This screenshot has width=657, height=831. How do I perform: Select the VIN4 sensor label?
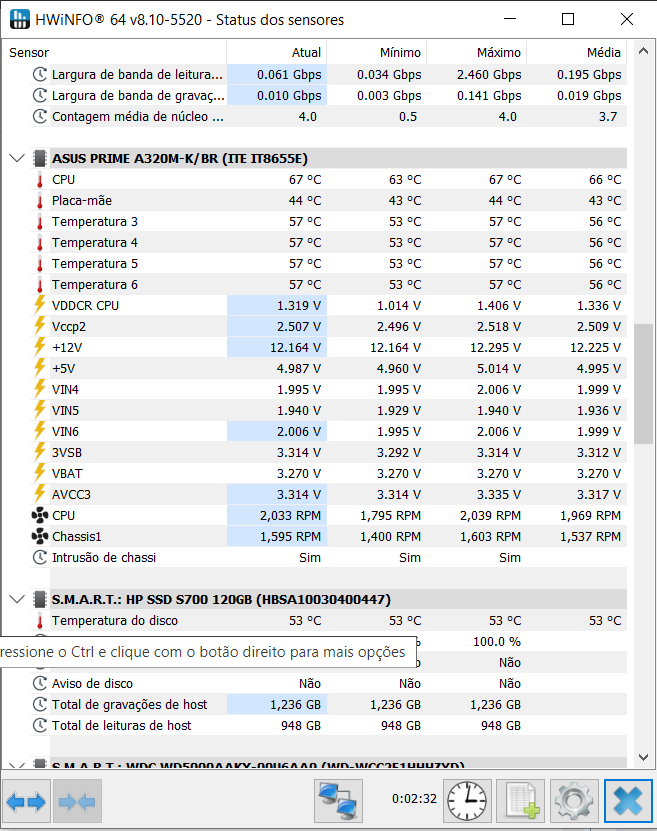pos(65,390)
